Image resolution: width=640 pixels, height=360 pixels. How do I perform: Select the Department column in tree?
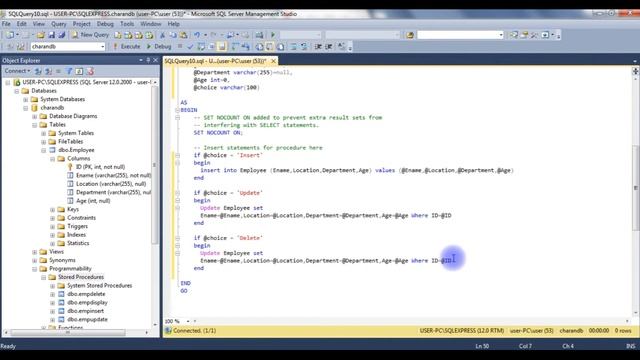click(113, 192)
